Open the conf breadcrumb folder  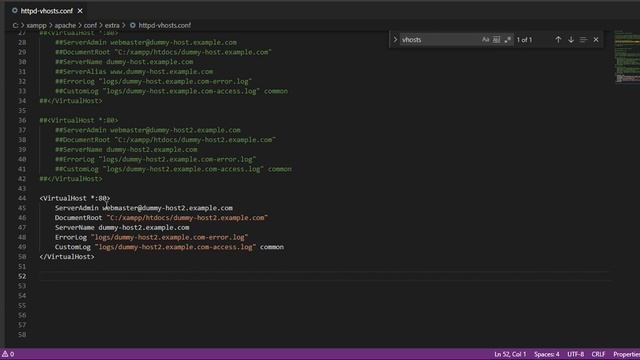[90, 25]
